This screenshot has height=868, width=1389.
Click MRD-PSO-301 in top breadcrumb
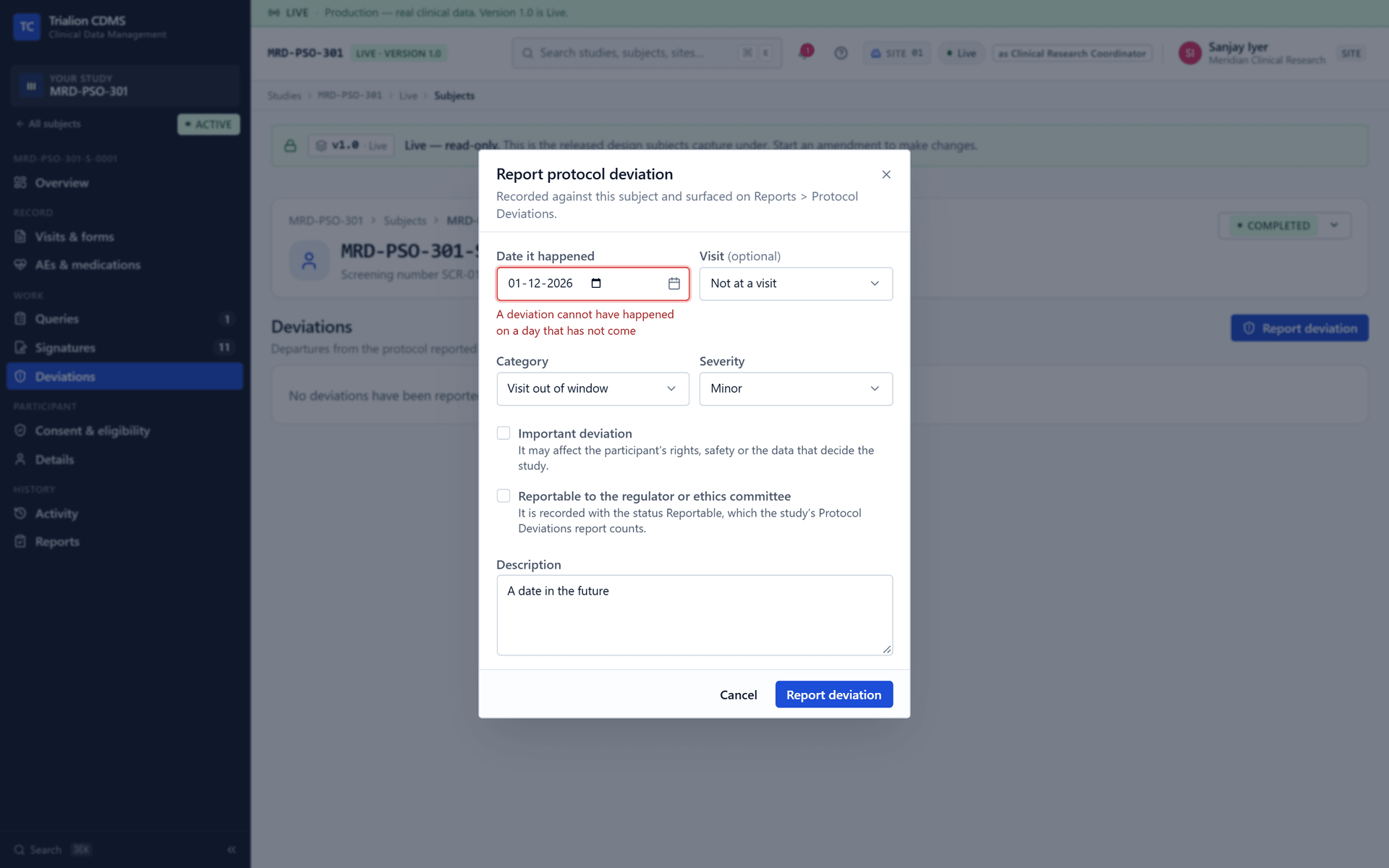[x=350, y=95]
